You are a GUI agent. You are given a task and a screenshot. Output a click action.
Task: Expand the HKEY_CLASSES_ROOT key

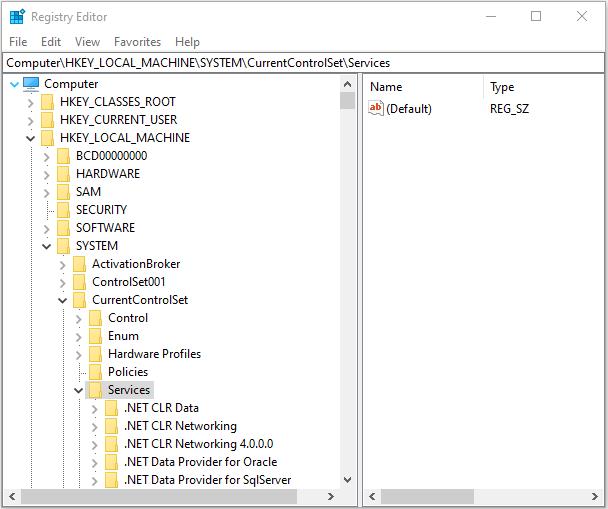tap(31, 103)
